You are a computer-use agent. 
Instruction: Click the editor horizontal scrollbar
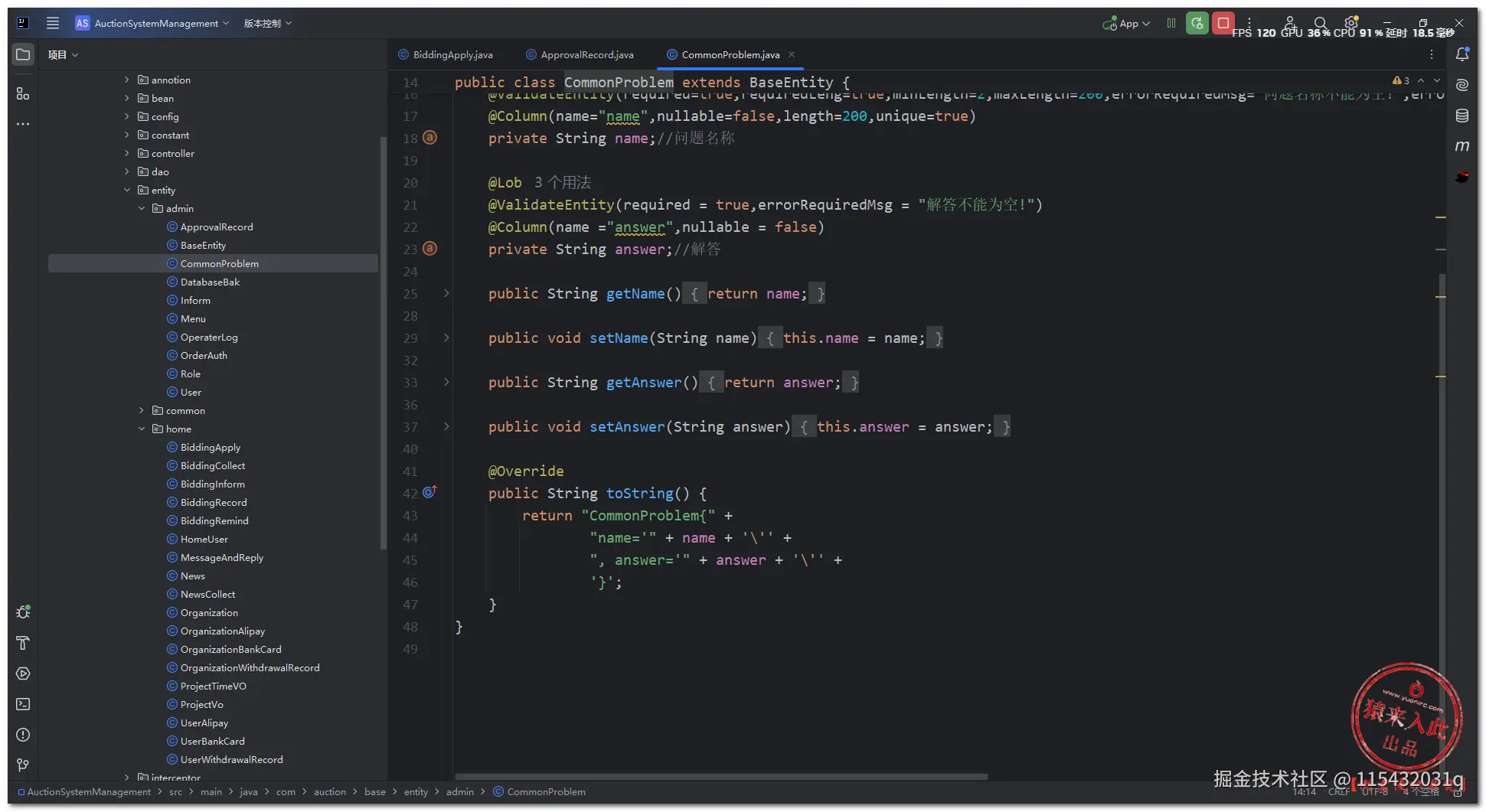(720, 777)
